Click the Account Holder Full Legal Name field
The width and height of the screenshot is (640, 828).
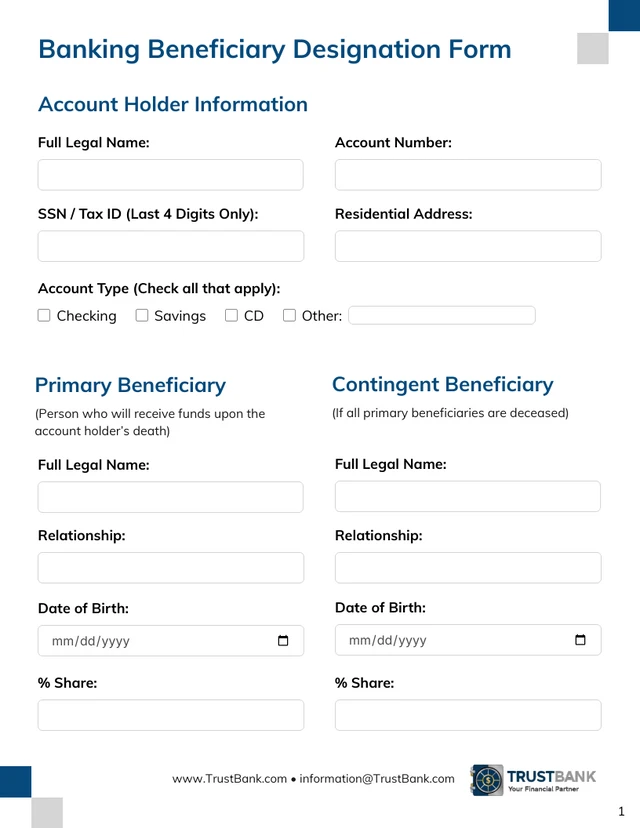click(170, 175)
